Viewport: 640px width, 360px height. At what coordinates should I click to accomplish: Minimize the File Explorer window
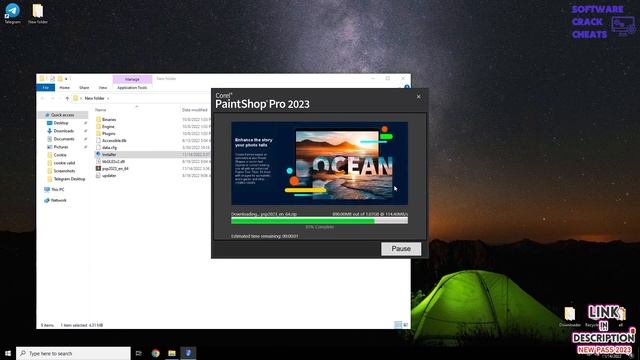tap(373, 78)
